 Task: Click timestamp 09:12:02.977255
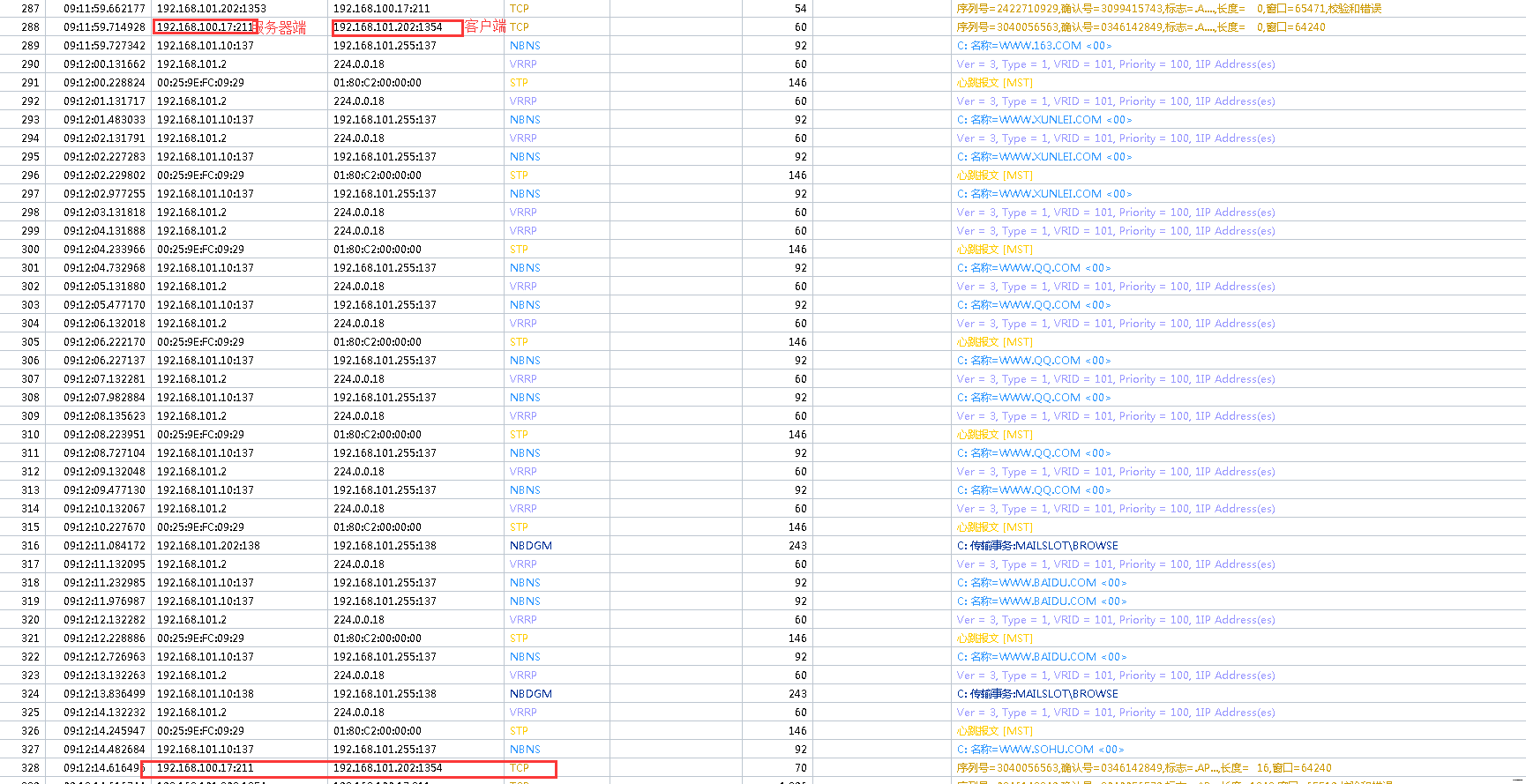pos(104,194)
